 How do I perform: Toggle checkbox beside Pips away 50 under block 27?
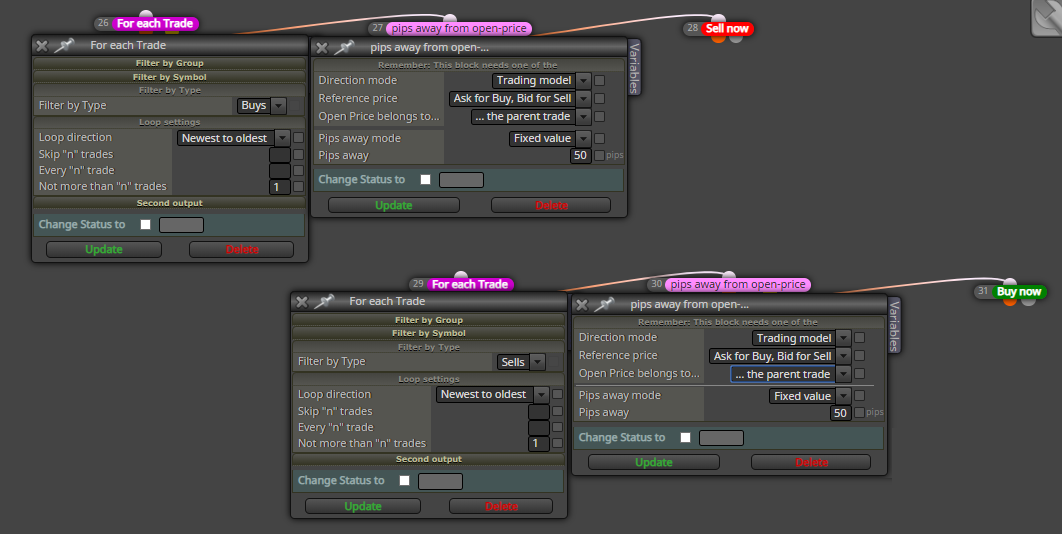click(x=599, y=155)
